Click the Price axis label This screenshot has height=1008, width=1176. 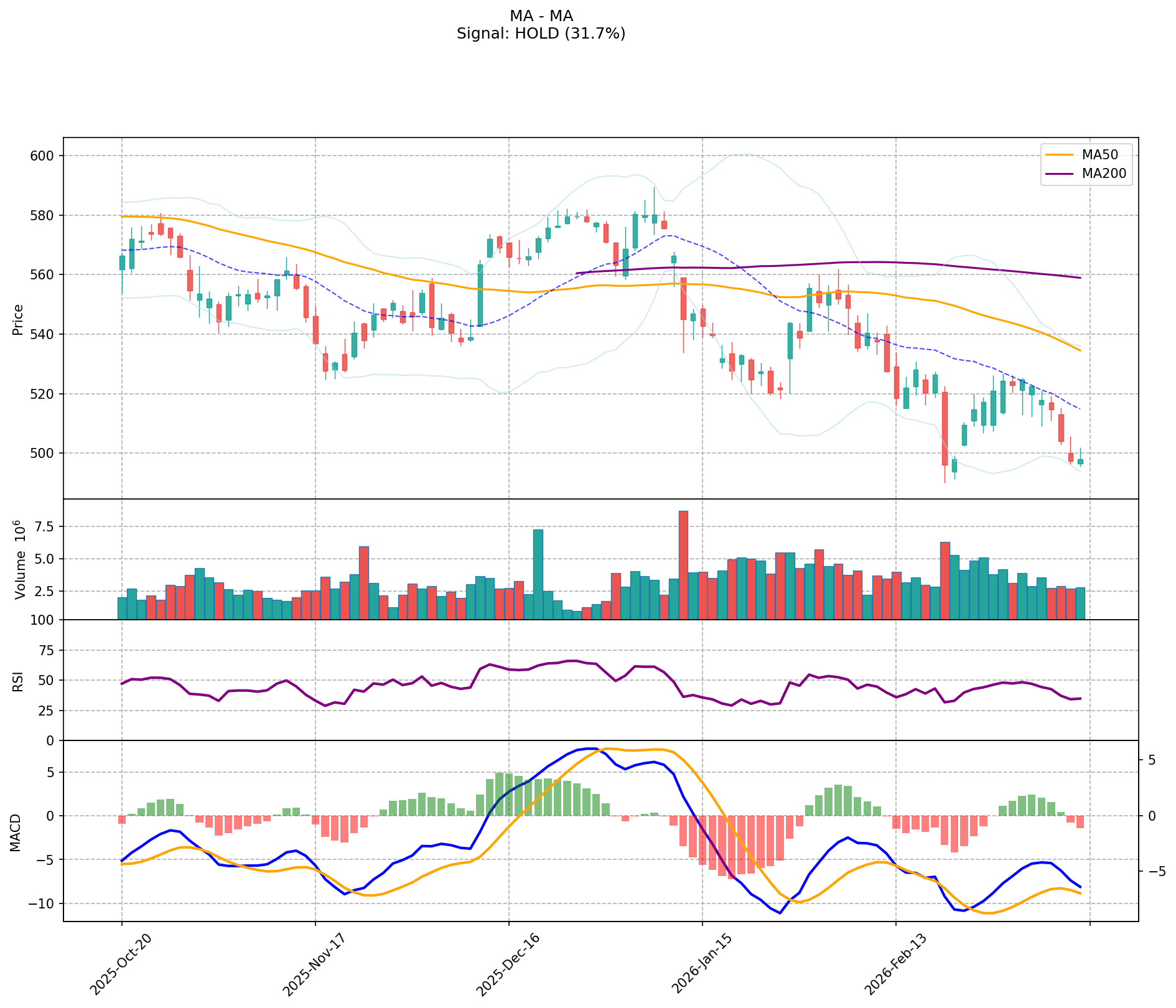18,319
